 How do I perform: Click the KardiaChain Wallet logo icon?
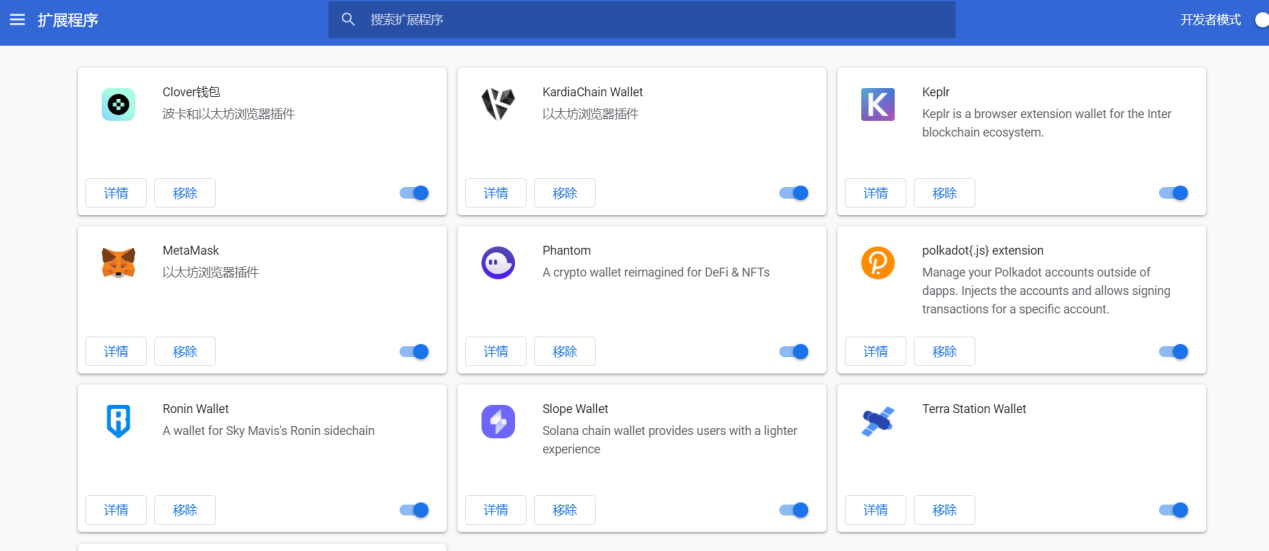[x=498, y=104]
